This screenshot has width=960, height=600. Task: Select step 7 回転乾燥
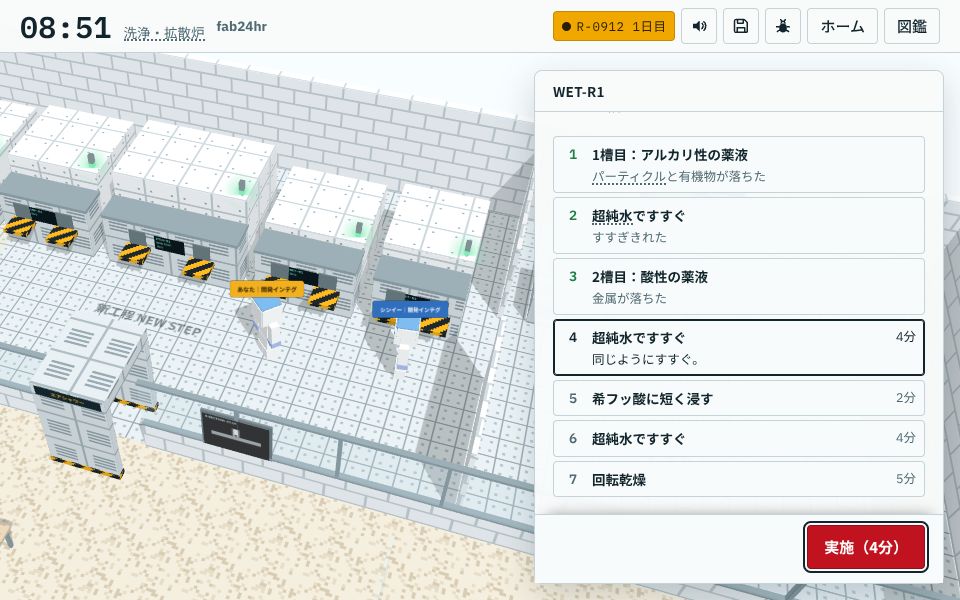pos(738,479)
